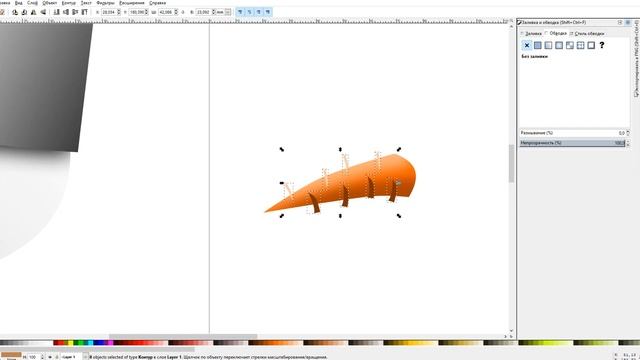Pick the magenta swatch in the palette
This screenshot has width=640, height=360.
(x=111, y=343)
